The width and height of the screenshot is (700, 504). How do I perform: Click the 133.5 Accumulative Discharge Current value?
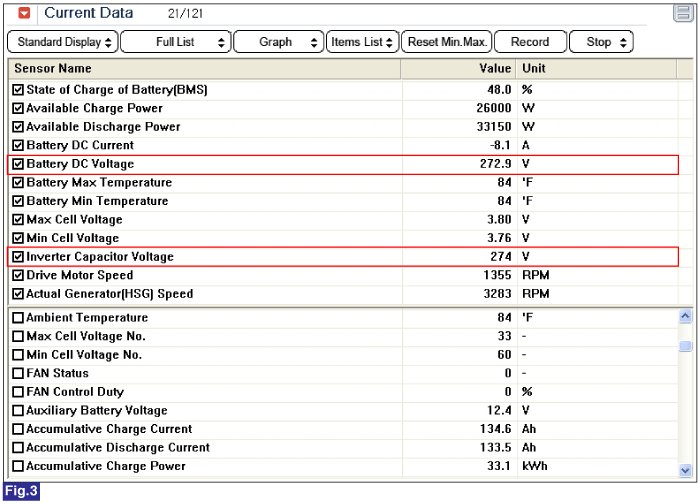click(x=496, y=448)
